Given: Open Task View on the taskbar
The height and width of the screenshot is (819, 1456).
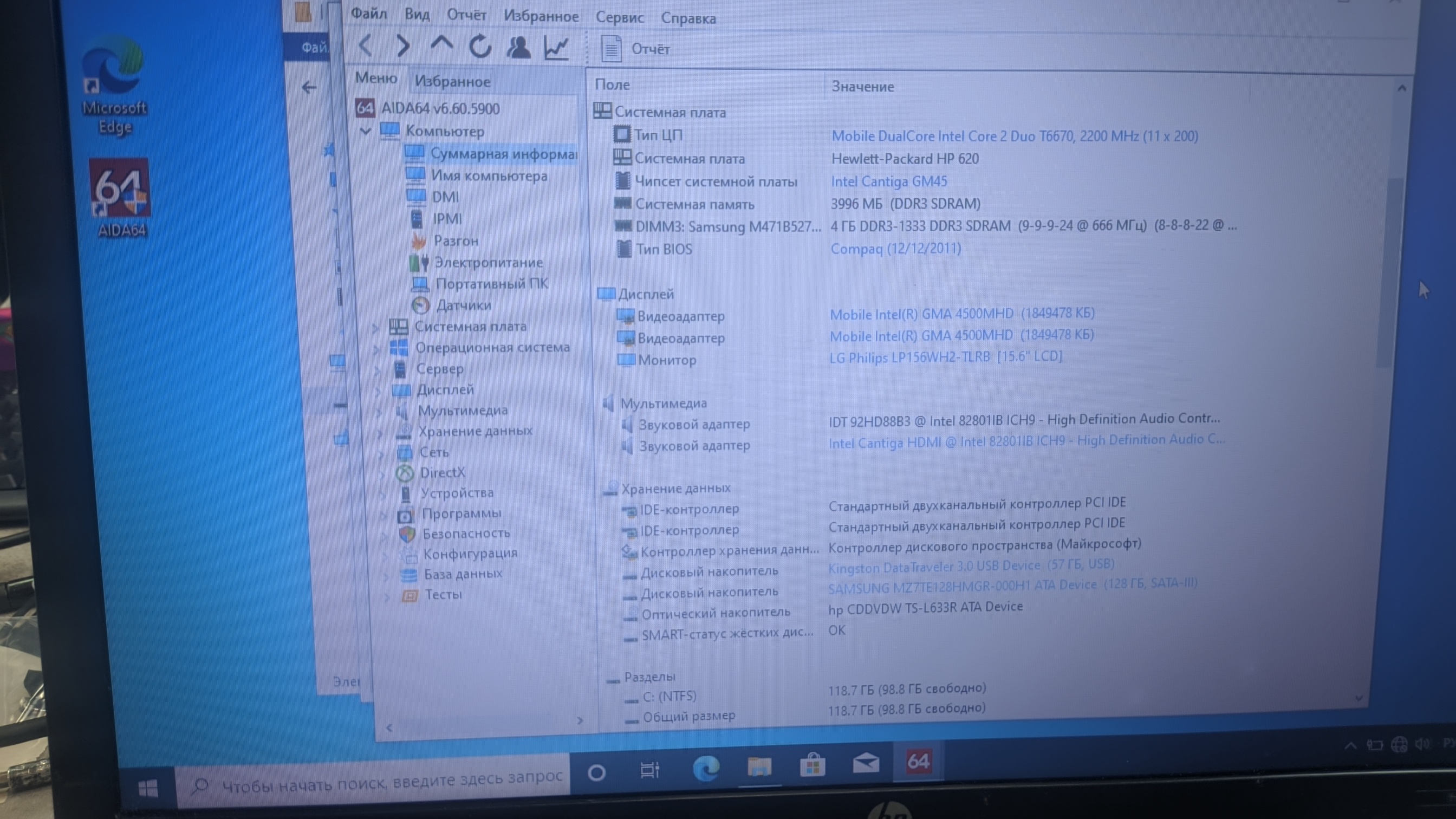Looking at the screenshot, I should [649, 770].
